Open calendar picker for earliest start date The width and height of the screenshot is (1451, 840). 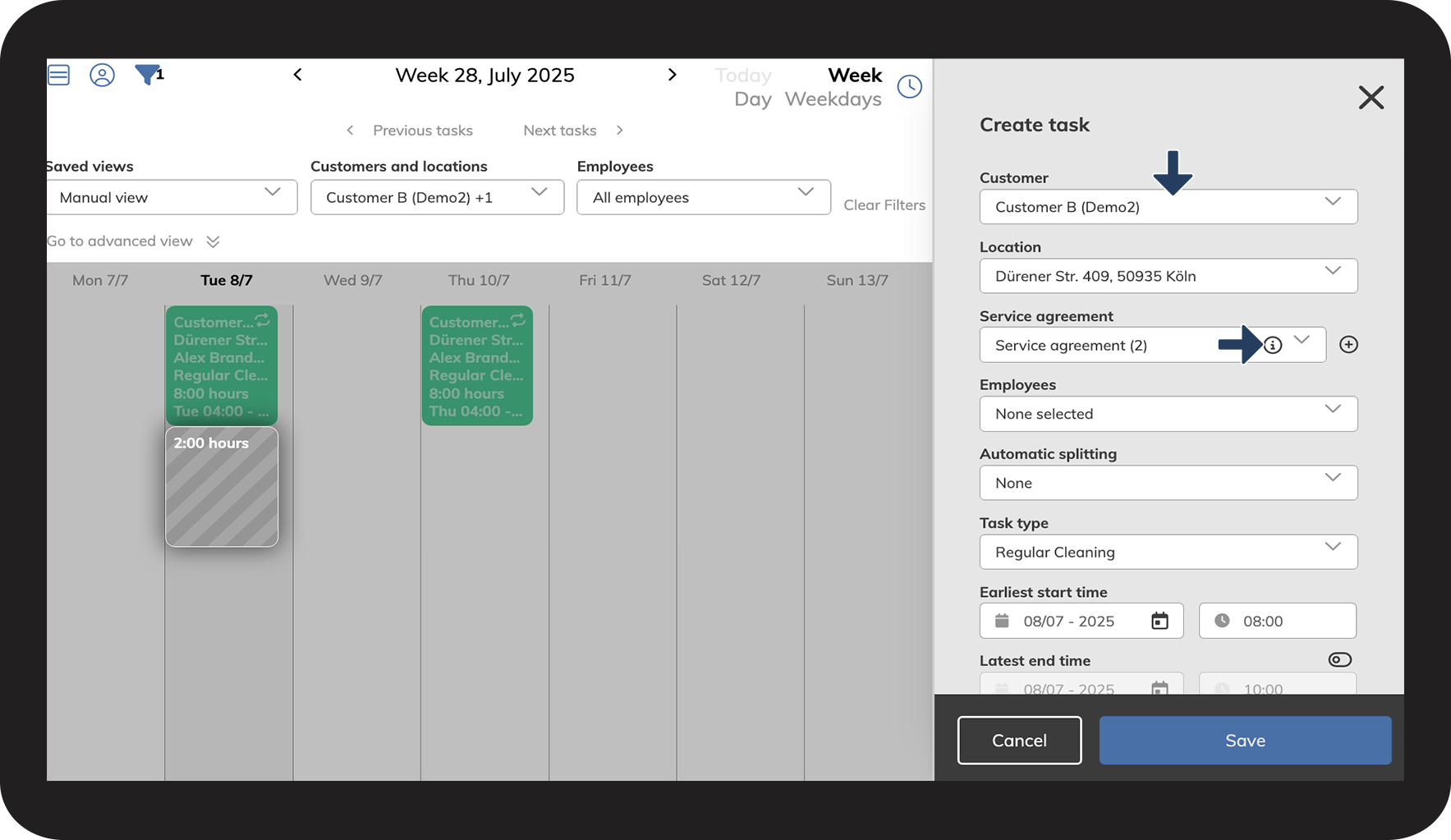(x=1159, y=621)
